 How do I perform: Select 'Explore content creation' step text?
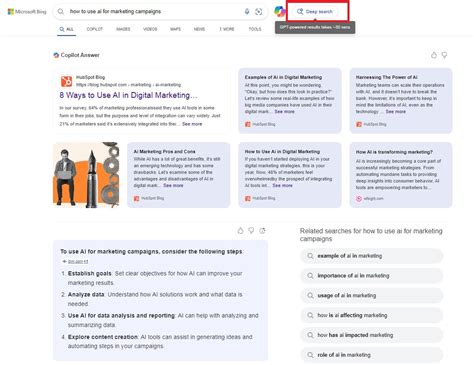click(x=103, y=337)
